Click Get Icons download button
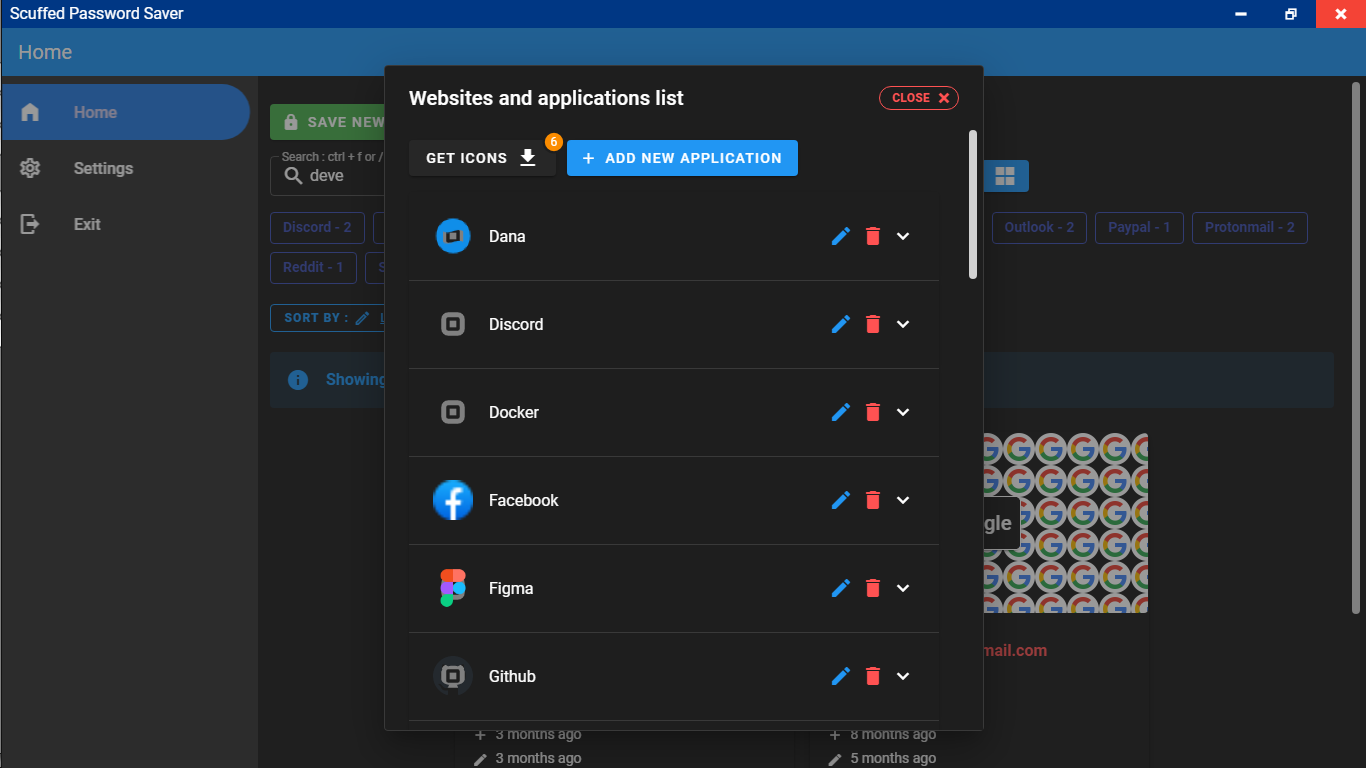This screenshot has height=768, width=1366. tap(482, 158)
